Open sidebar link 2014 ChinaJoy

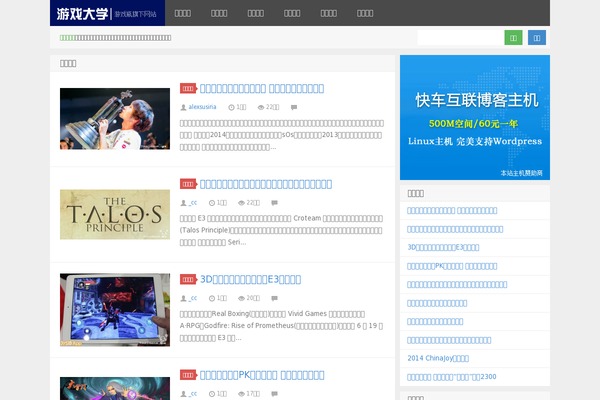(x=438, y=358)
